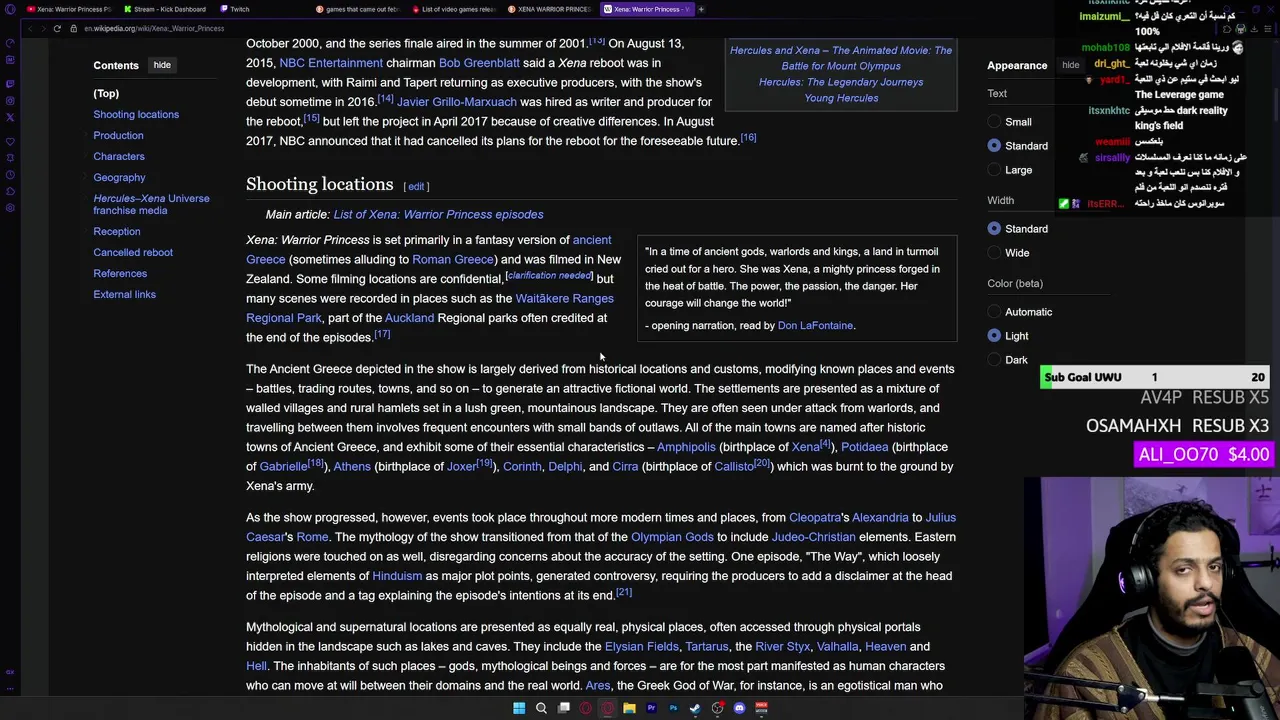Image resolution: width=1280 pixels, height=720 pixels.
Task: Jump to (Top) in Contents
Action: 106,93
